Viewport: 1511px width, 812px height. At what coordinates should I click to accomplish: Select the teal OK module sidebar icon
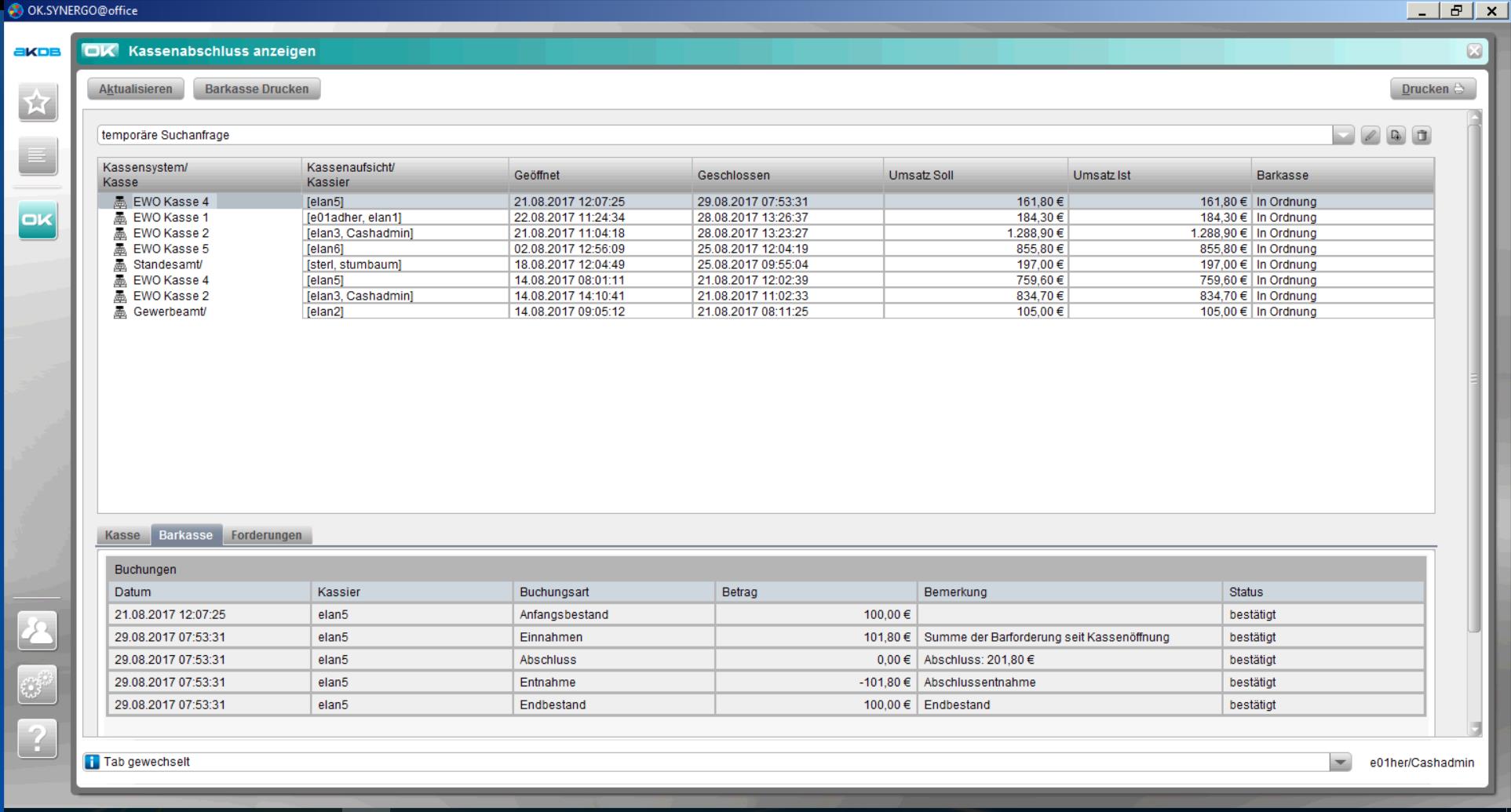37,220
